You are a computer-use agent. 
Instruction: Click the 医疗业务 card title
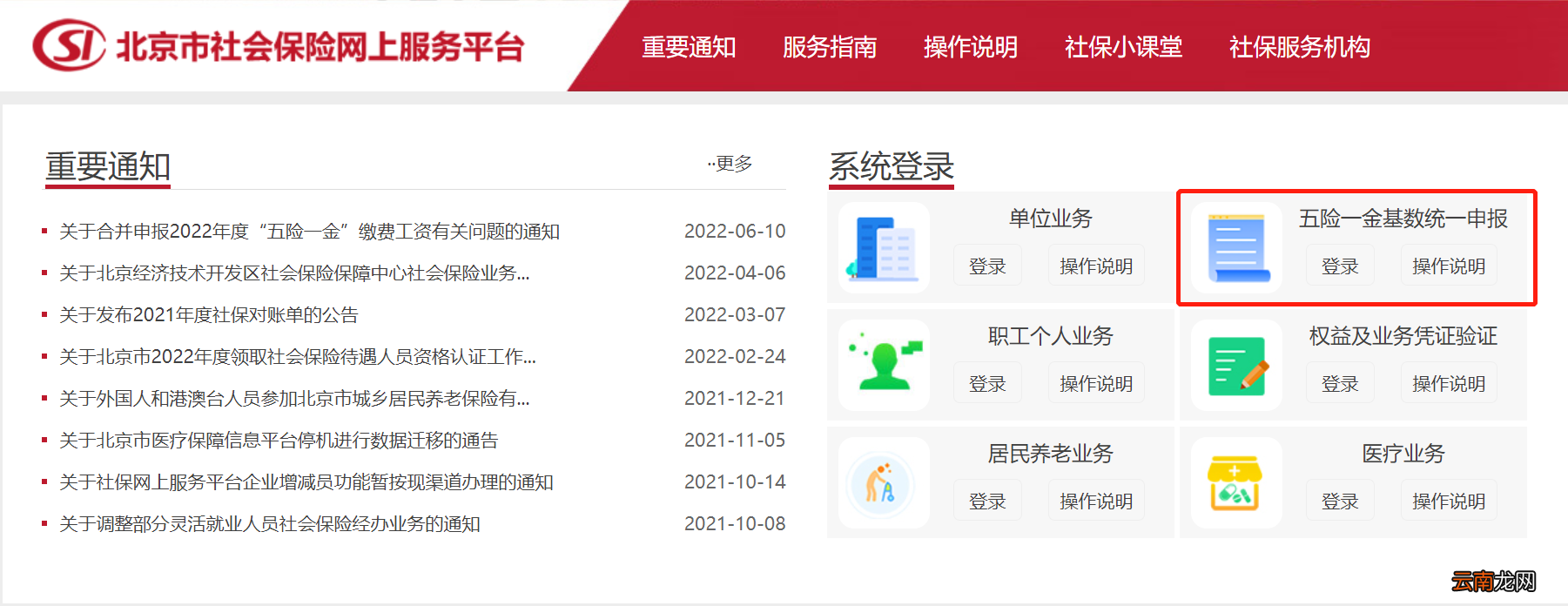(x=1403, y=454)
